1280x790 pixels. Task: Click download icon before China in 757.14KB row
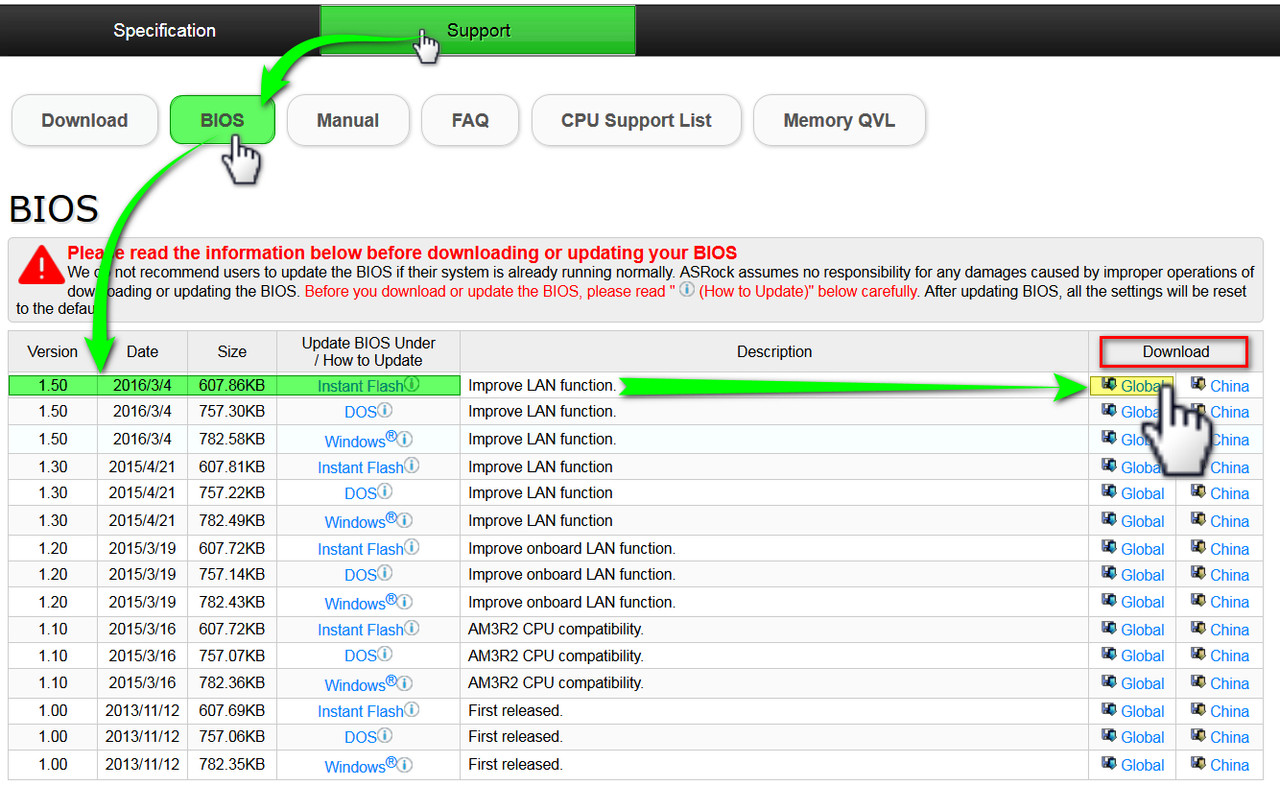click(1198, 573)
